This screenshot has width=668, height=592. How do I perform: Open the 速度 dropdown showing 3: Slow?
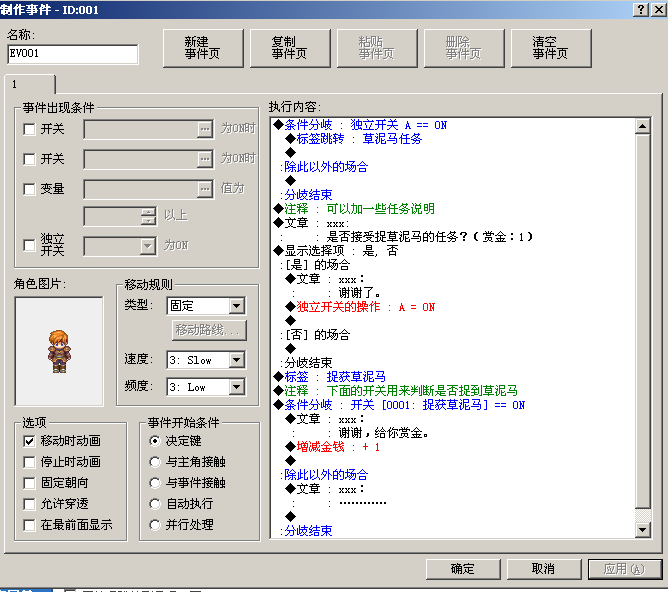206,360
